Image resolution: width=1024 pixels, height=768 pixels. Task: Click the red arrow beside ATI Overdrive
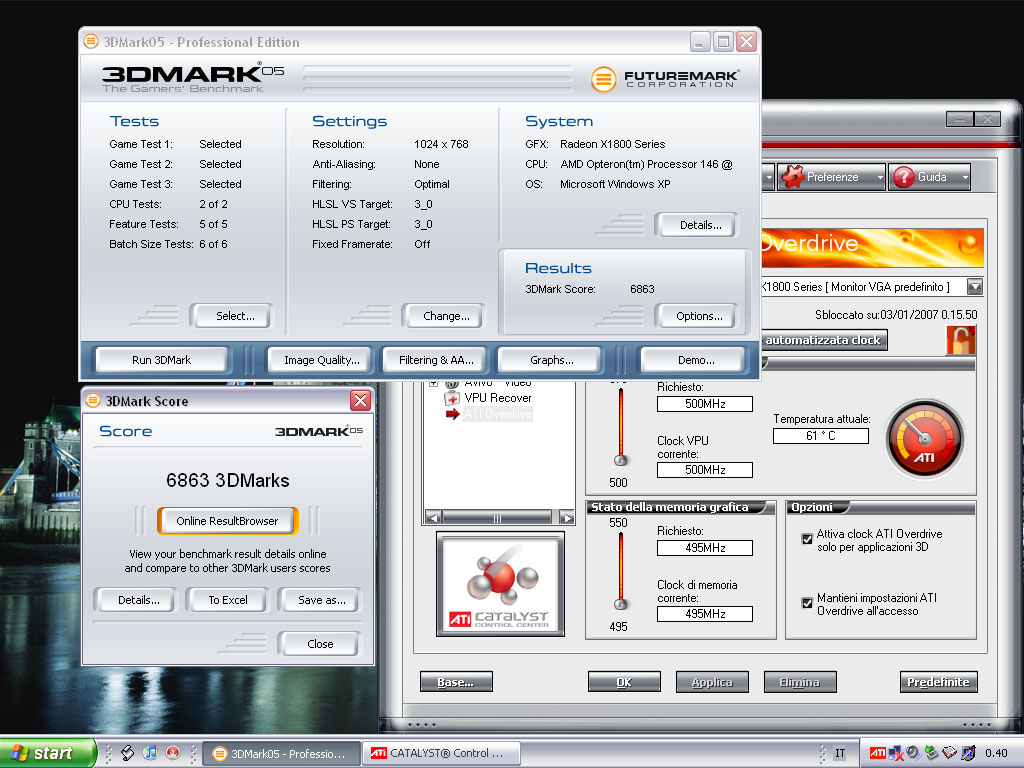click(453, 414)
